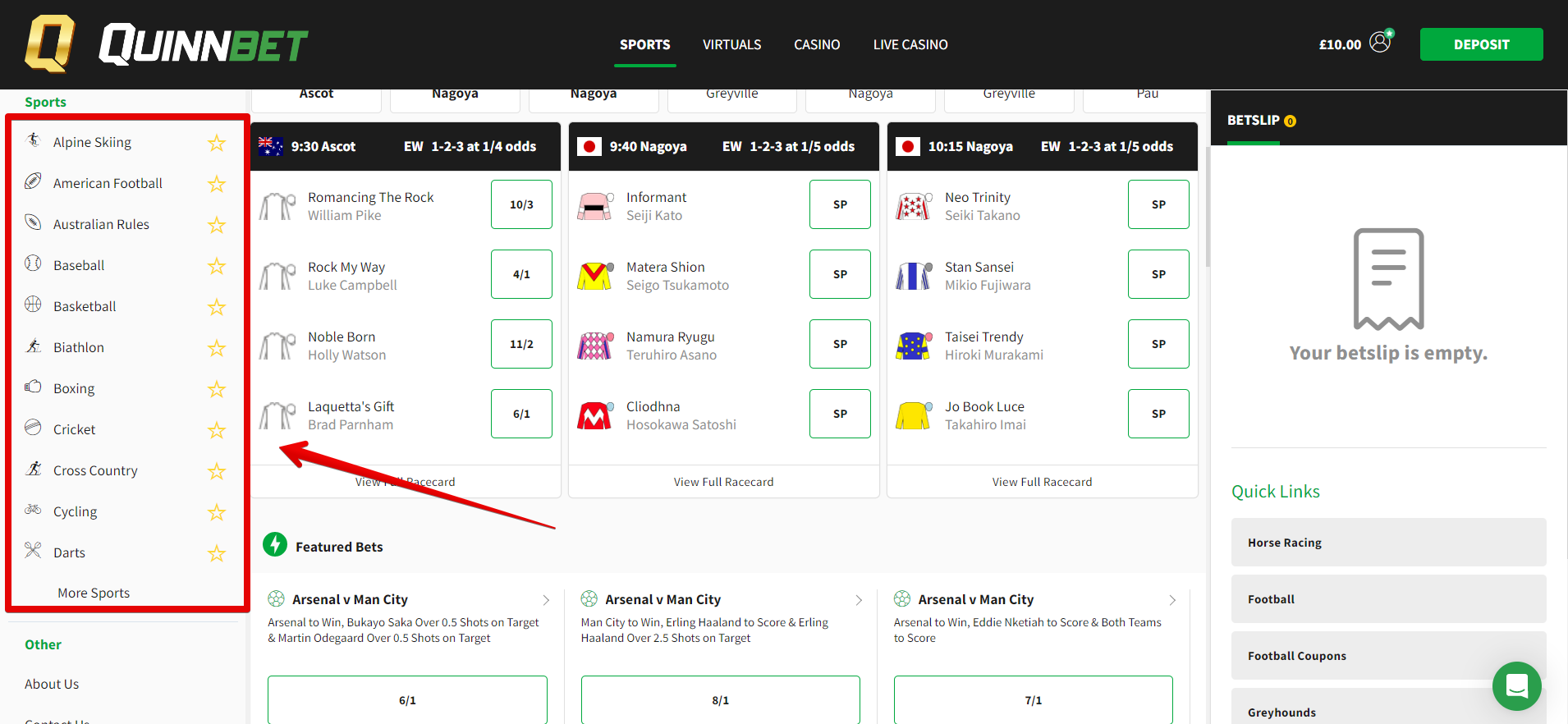Click the Featured Bets lightning icon

click(x=275, y=544)
